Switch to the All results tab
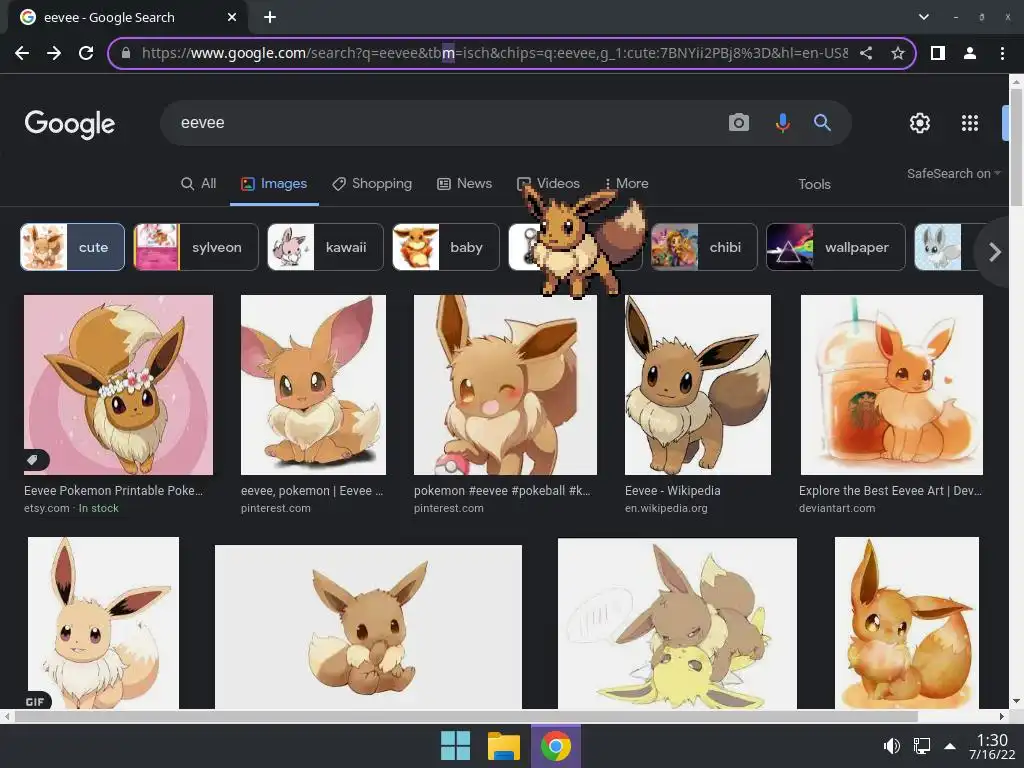This screenshot has height=768, width=1024. click(x=199, y=184)
